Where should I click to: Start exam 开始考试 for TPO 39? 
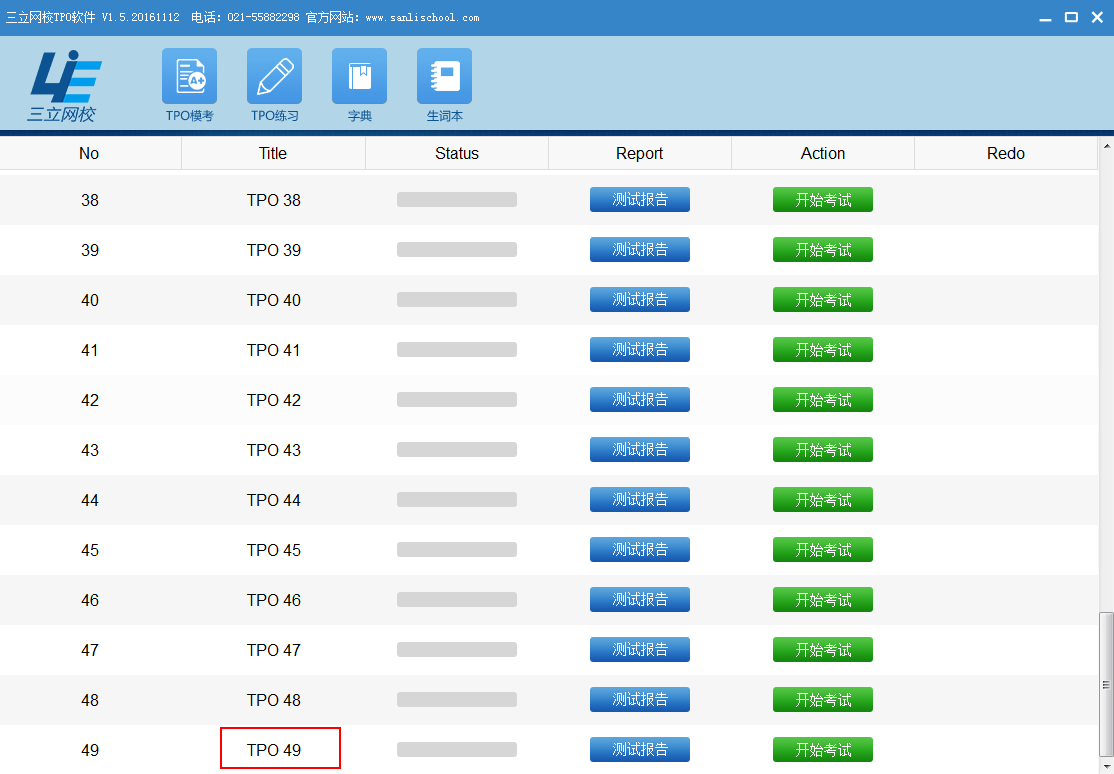click(x=823, y=249)
